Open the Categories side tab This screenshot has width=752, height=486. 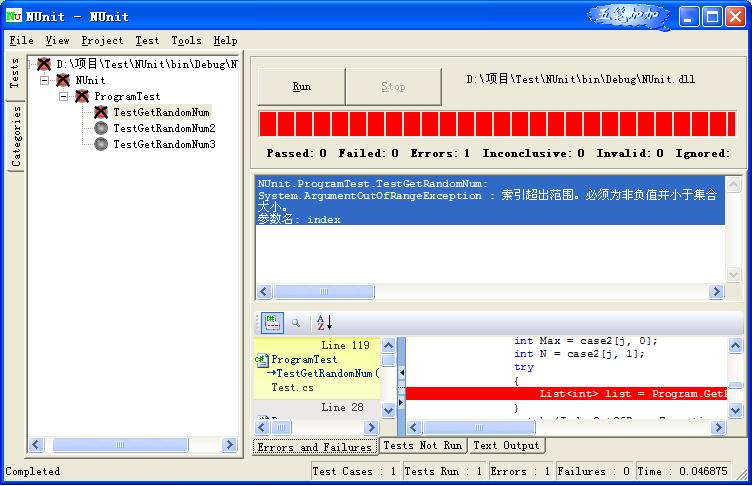point(16,136)
